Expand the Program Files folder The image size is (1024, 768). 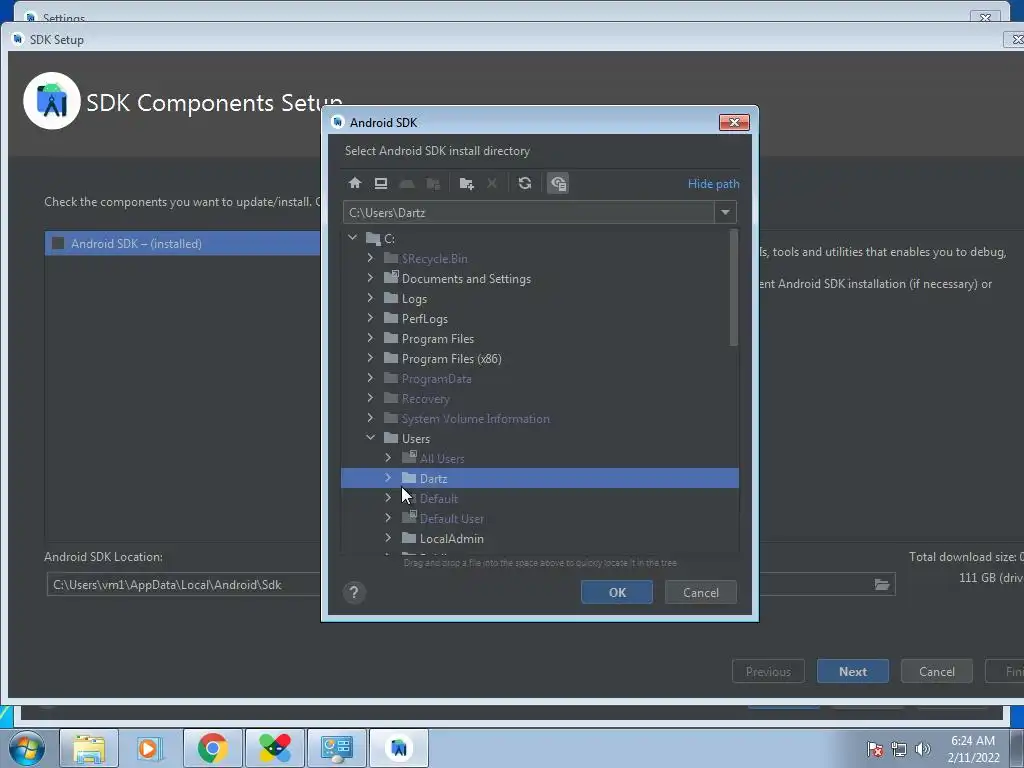pos(370,338)
